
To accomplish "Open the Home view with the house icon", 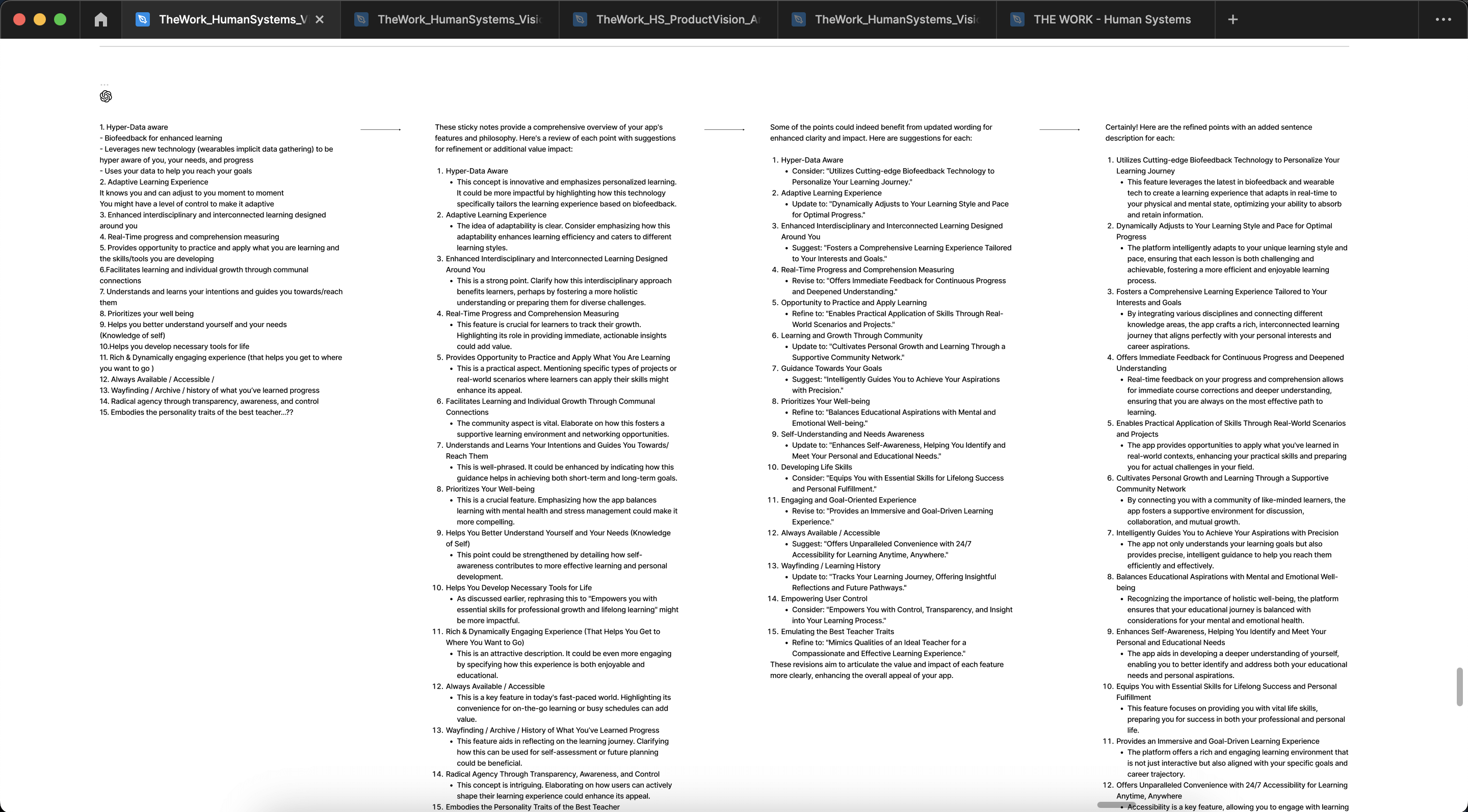I will point(101,19).
